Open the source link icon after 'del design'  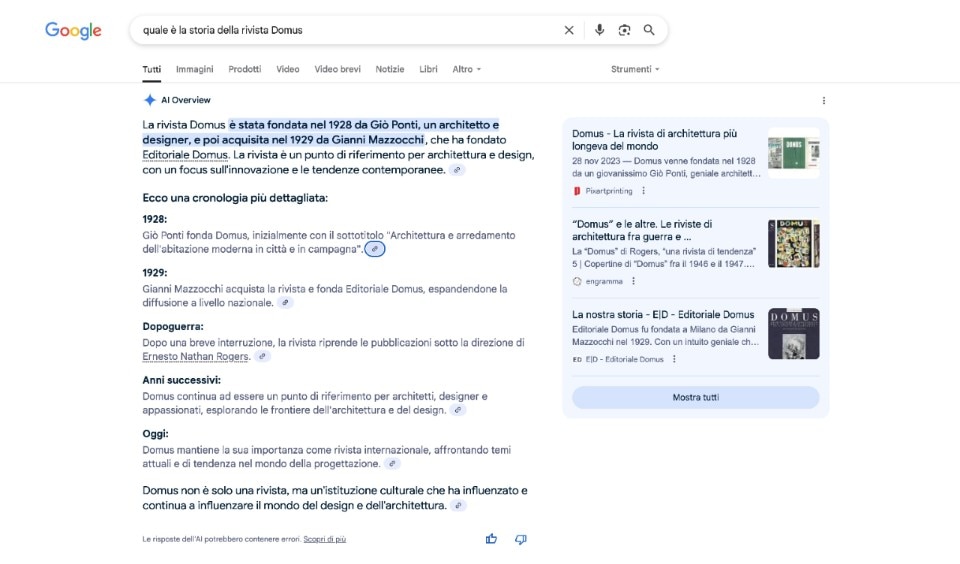click(x=457, y=410)
